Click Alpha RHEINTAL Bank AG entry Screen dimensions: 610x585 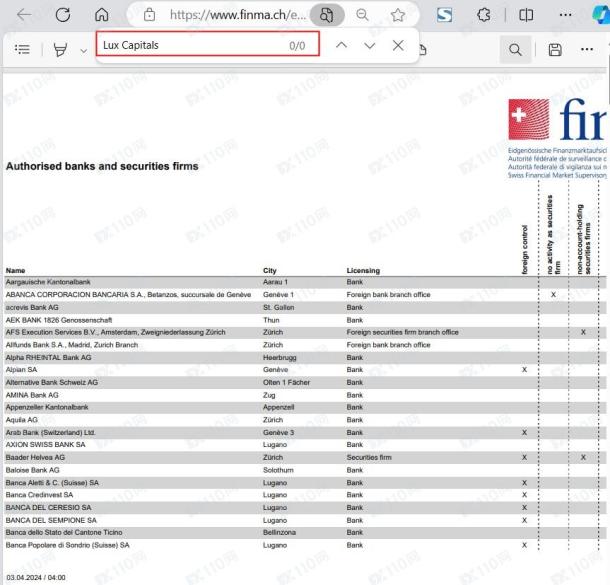(48, 357)
